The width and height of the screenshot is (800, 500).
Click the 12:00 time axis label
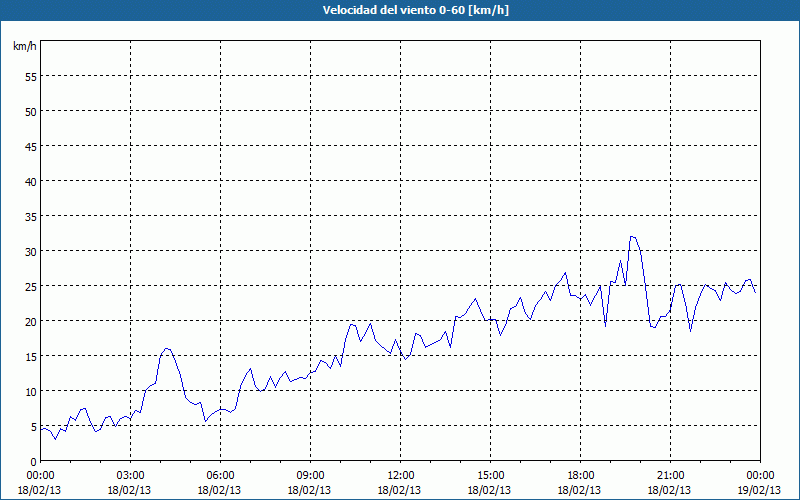(x=401, y=476)
